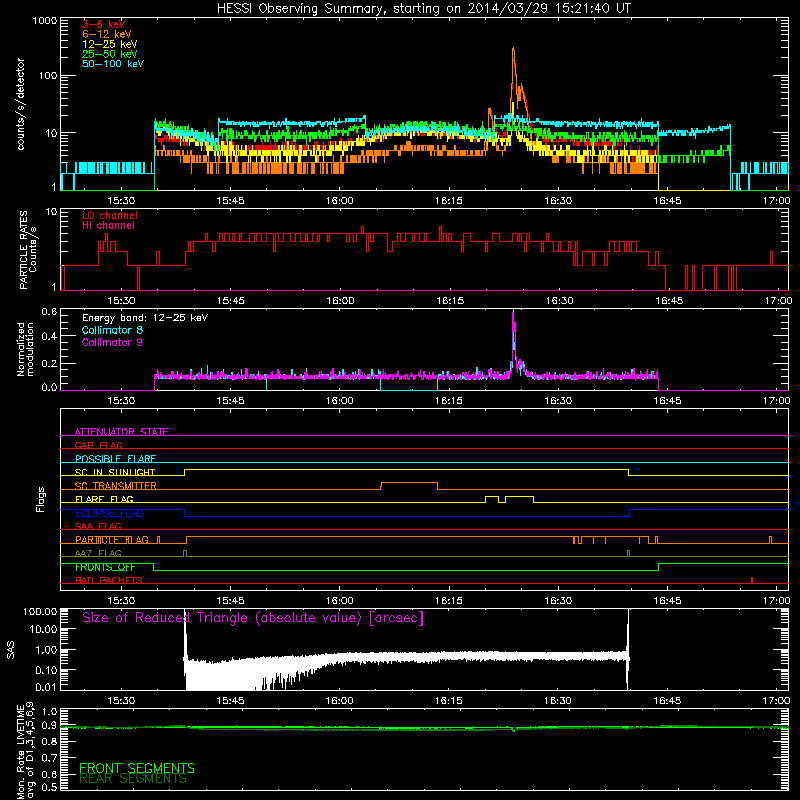800x800 pixels.
Task: Click the FLARE FLAG label
Action: point(104,499)
